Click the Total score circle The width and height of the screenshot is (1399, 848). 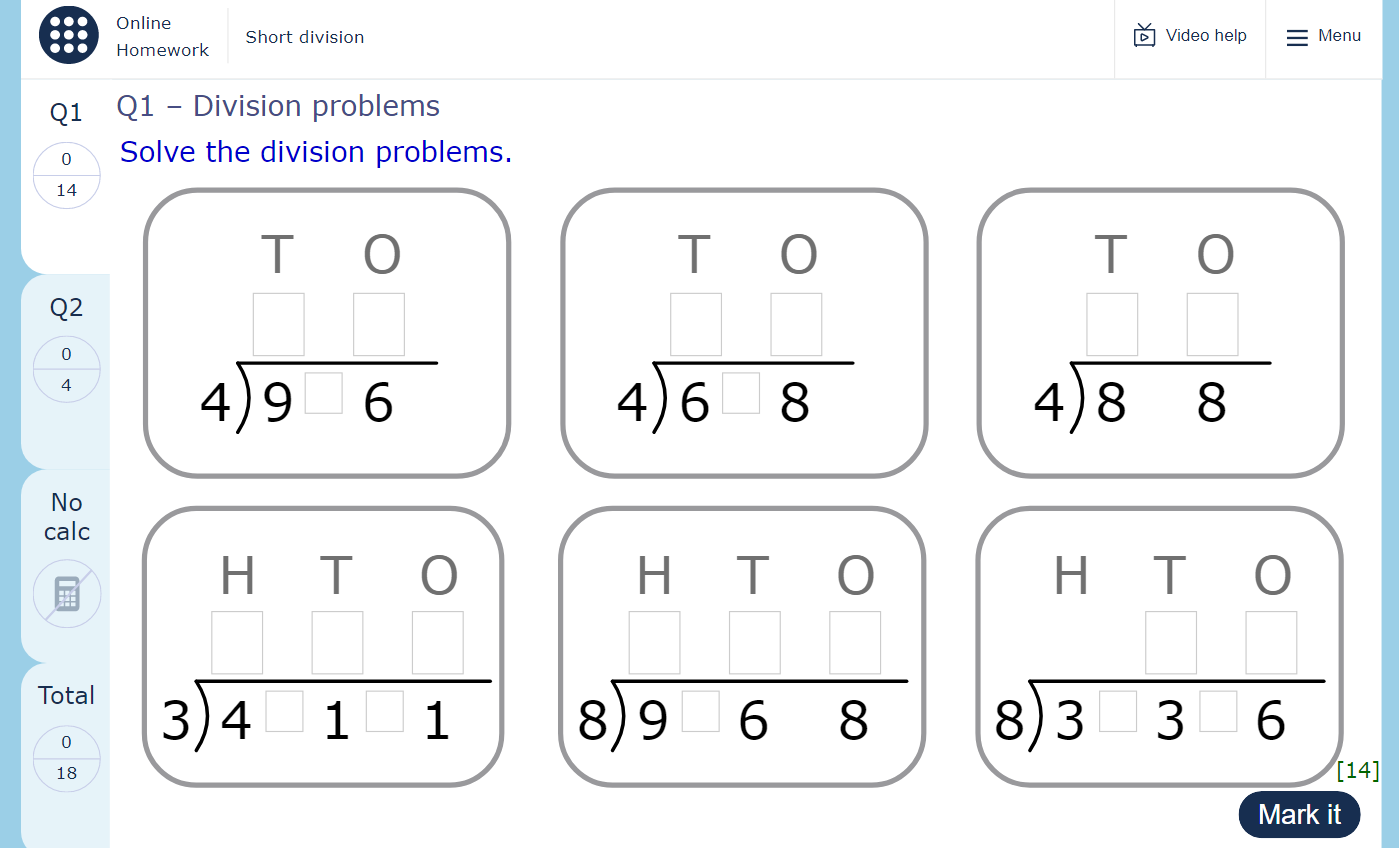(x=66, y=758)
